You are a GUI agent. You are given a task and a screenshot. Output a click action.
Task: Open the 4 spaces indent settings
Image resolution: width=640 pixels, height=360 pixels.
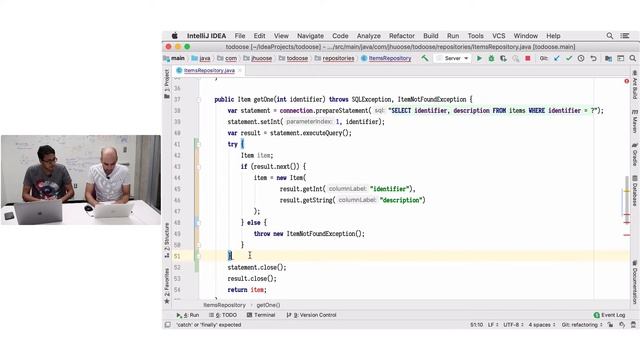pos(542,325)
